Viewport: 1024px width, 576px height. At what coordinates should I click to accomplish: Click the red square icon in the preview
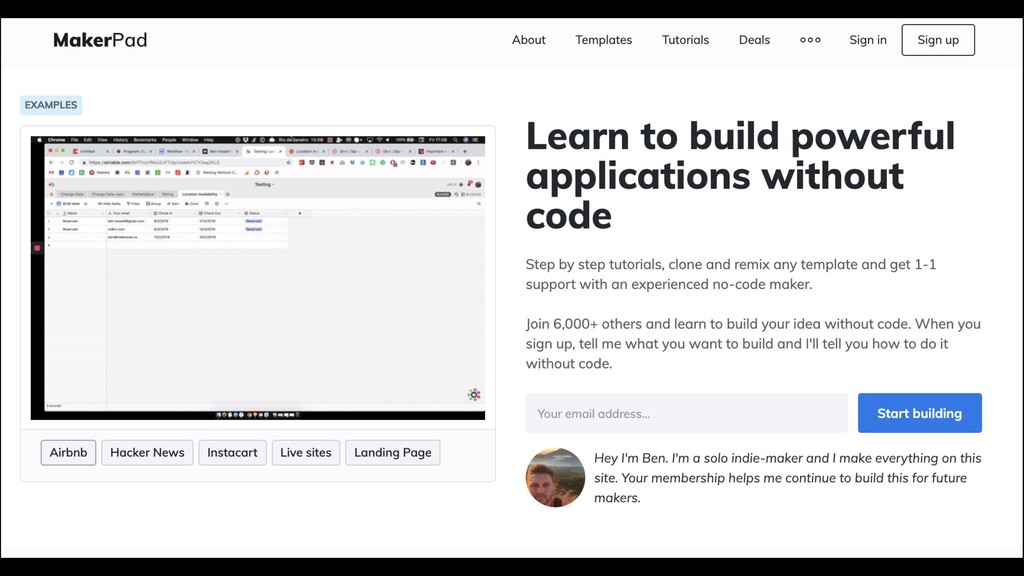point(37,247)
